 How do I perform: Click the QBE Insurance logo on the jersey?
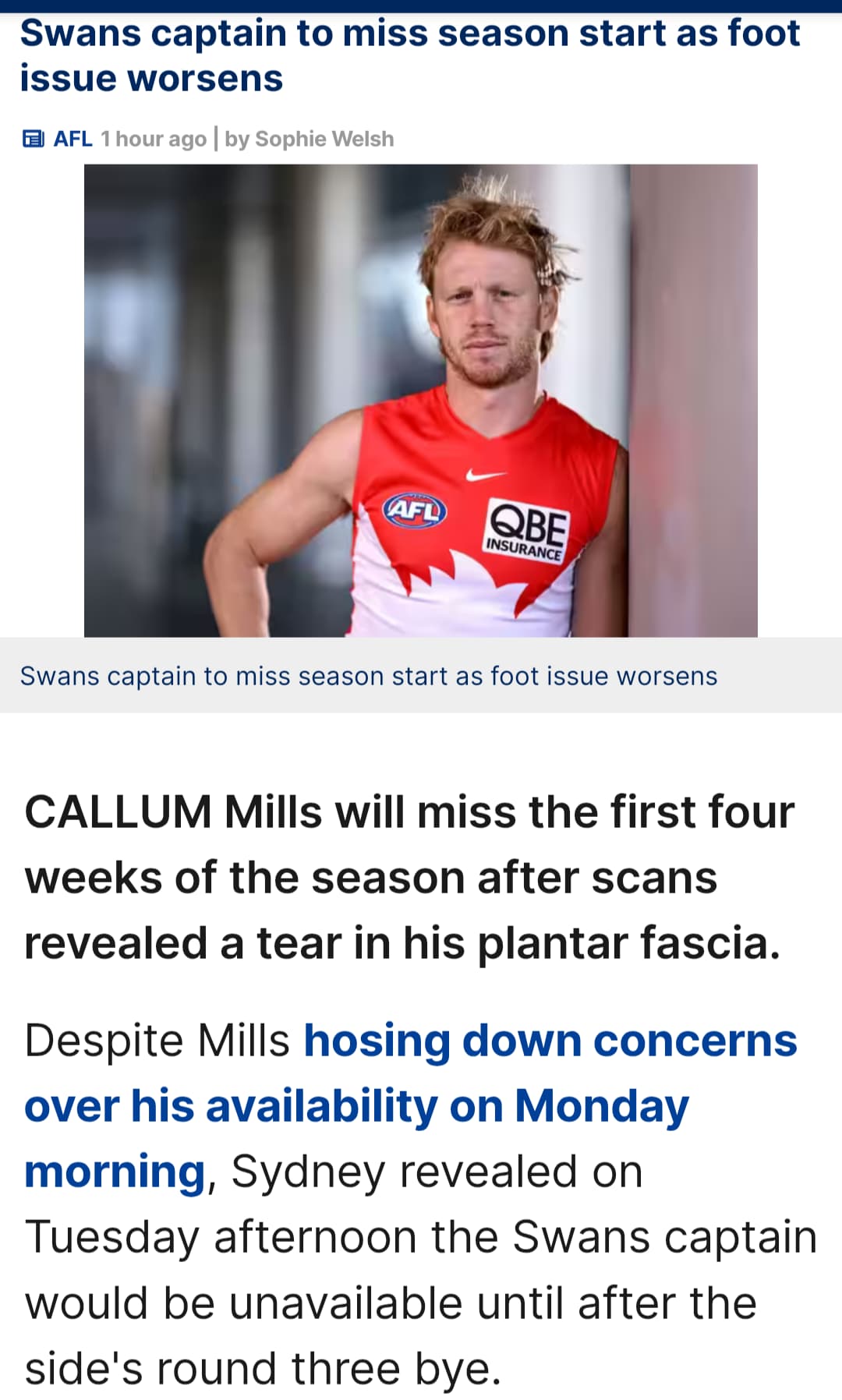click(x=526, y=532)
